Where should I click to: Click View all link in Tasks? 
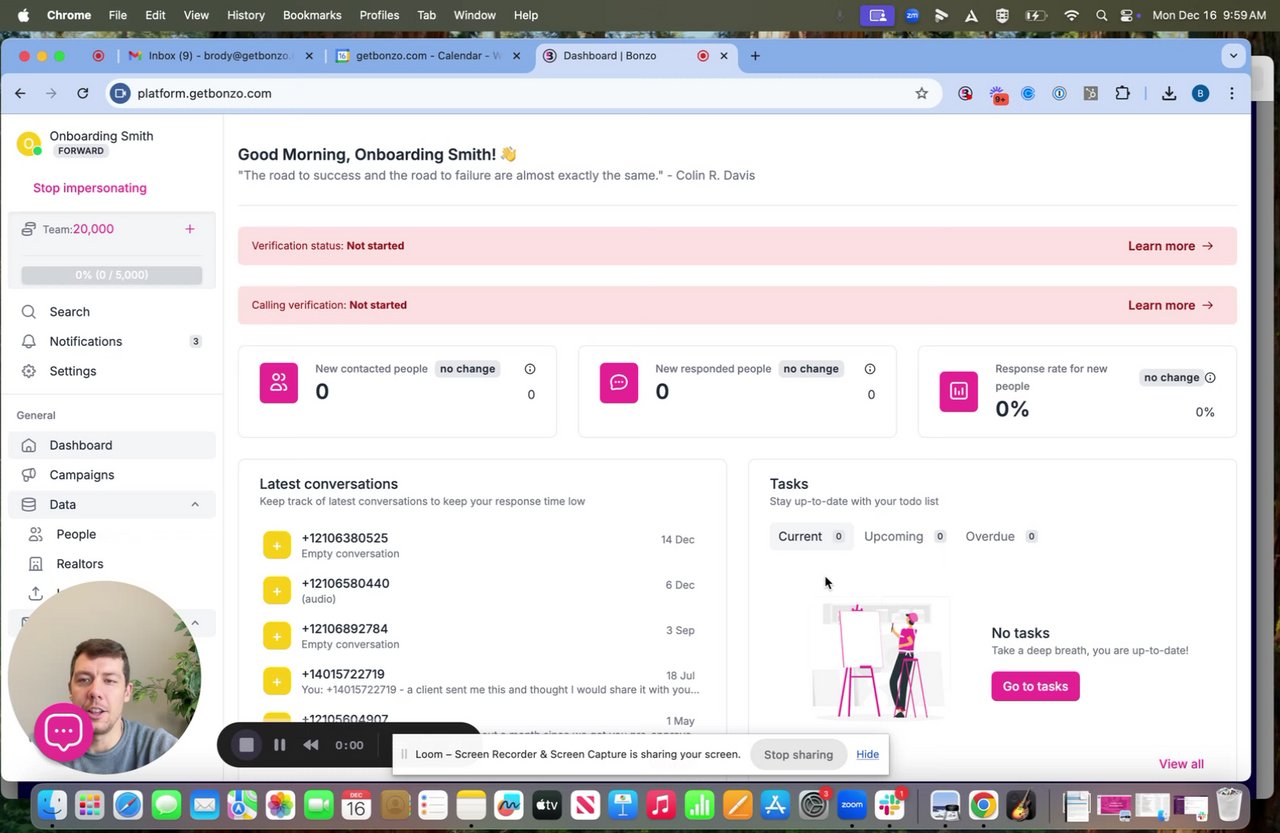pos(1181,764)
